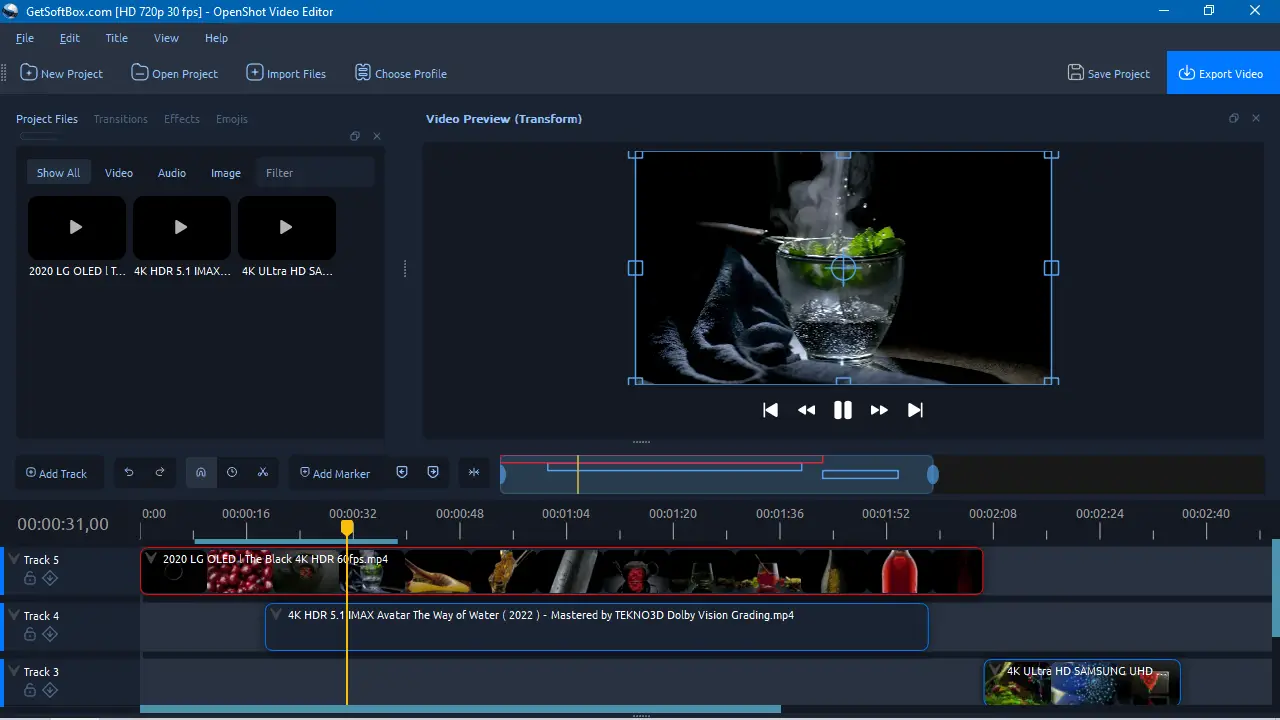The width and height of the screenshot is (1280, 720).
Task: Click the Choose Profile button
Action: [400, 73]
